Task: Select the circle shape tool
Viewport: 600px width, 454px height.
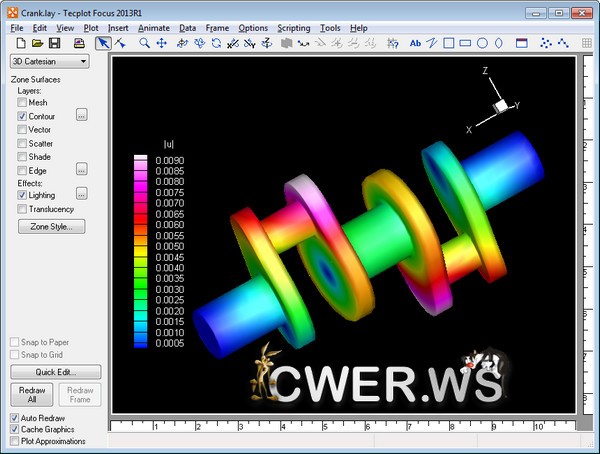Action: (x=483, y=43)
